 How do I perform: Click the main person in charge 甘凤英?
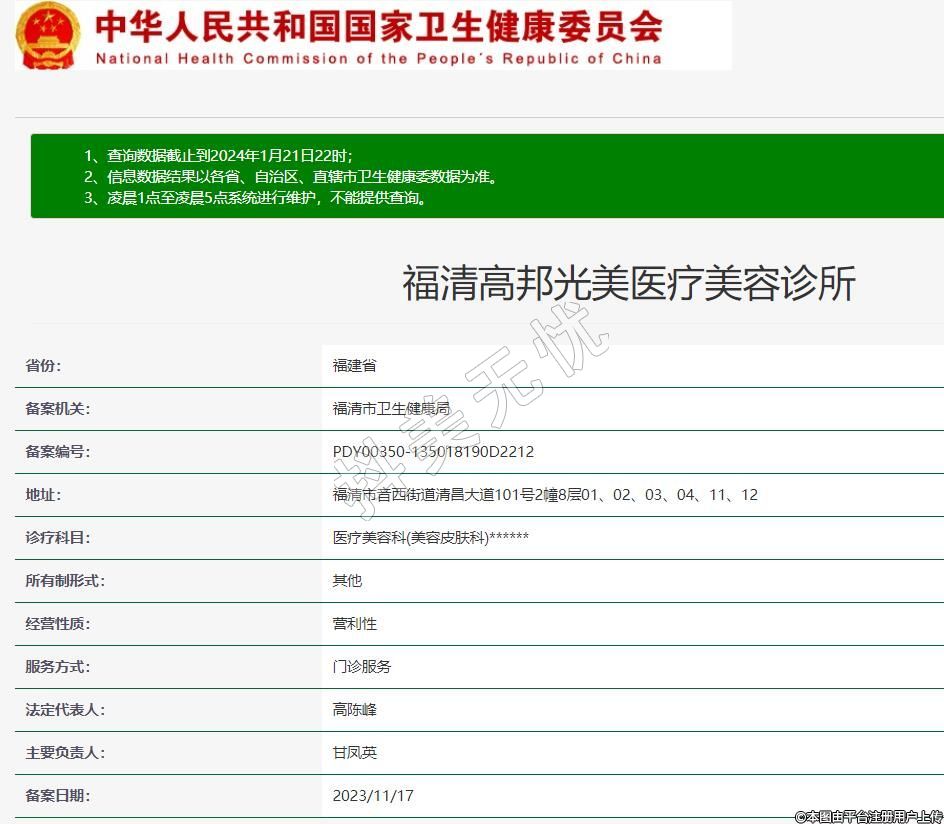pyautogui.click(x=354, y=753)
